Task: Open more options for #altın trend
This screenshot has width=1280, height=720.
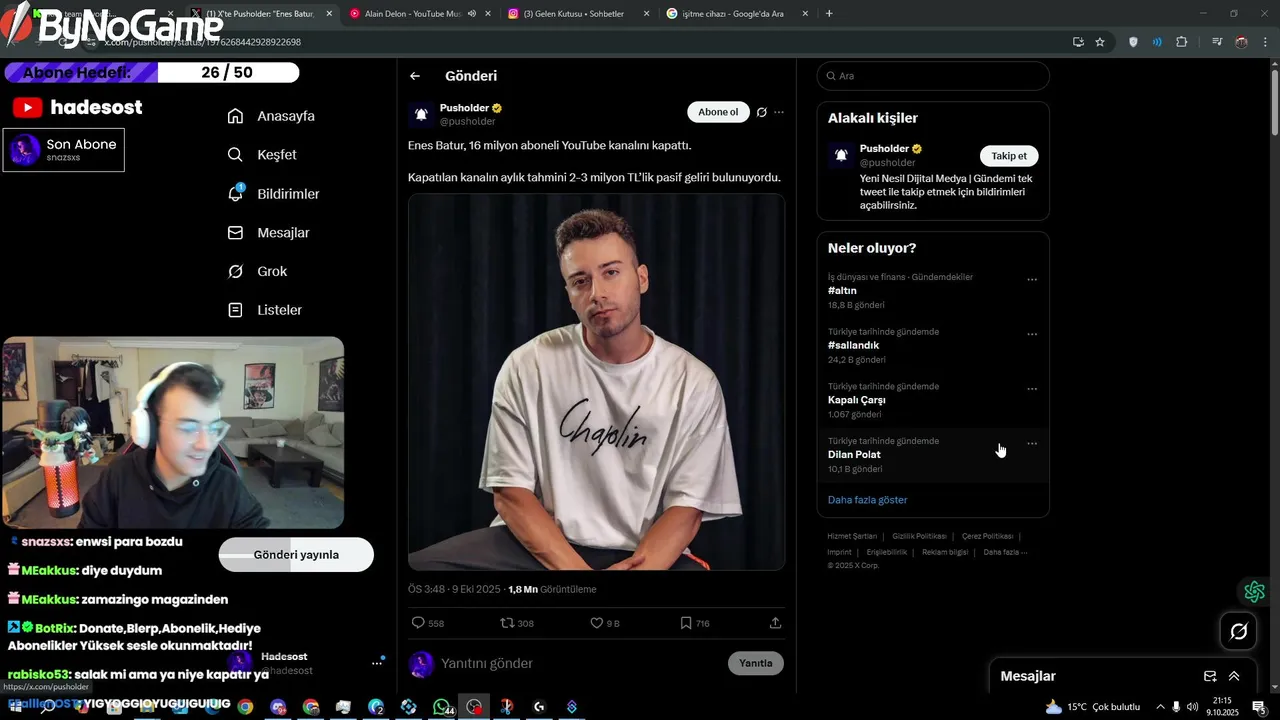Action: coord(1032,280)
